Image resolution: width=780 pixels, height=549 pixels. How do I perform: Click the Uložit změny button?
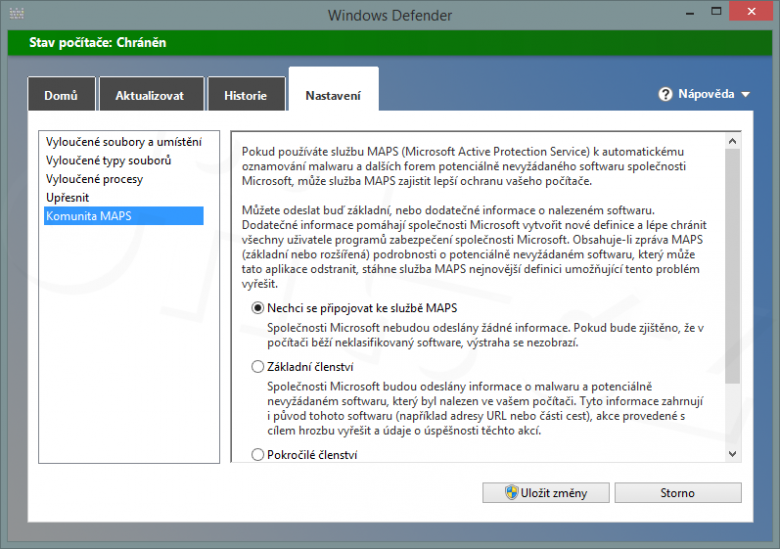point(546,493)
